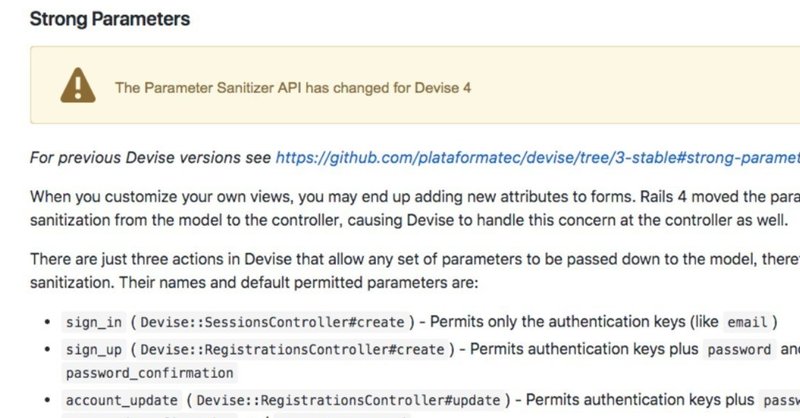Click the Strong Parameters heading
Viewport: 800px width, 418px height.
click(110, 19)
